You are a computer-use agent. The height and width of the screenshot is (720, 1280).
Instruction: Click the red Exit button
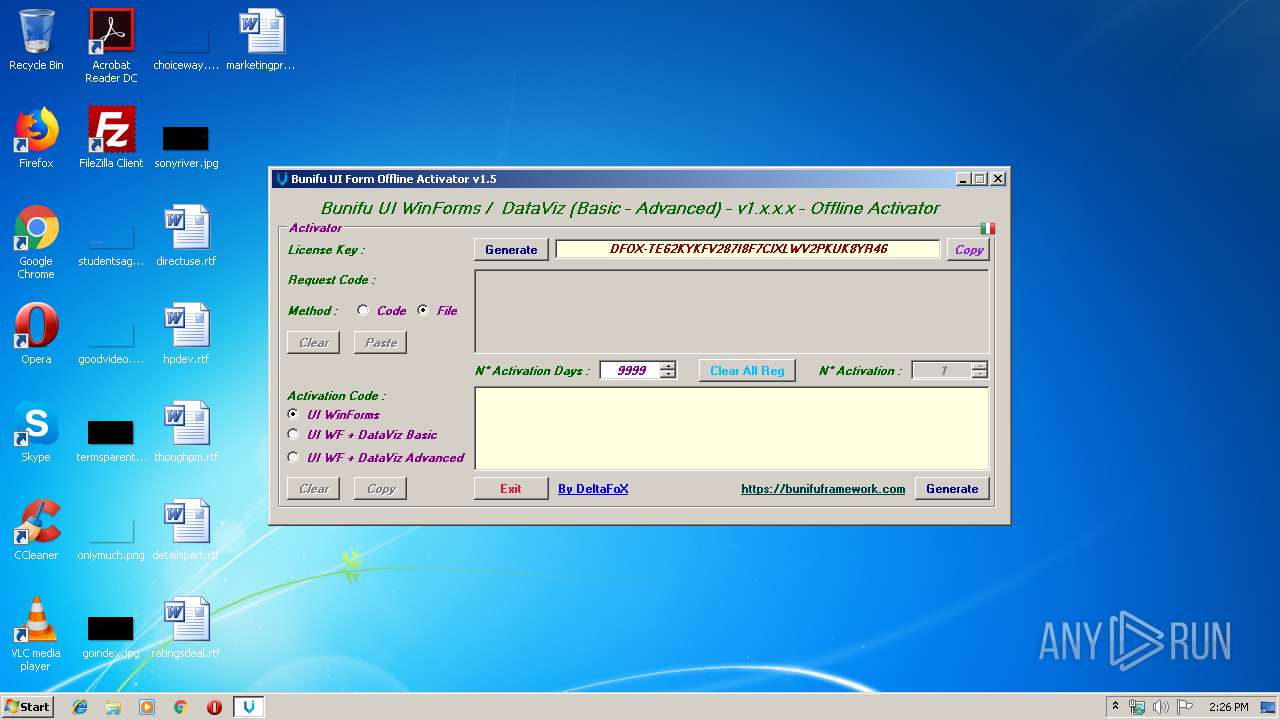click(x=511, y=489)
